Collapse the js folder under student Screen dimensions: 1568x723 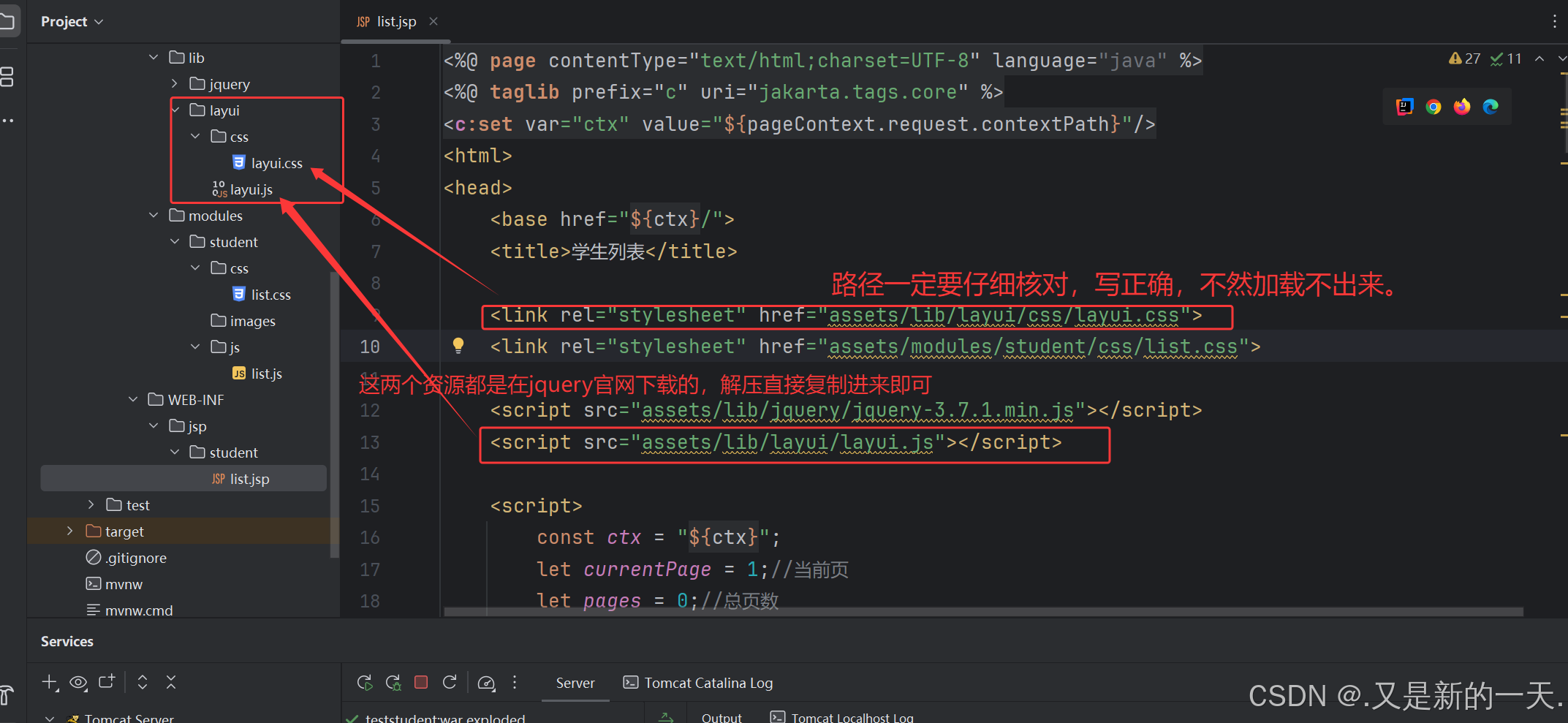pos(195,347)
